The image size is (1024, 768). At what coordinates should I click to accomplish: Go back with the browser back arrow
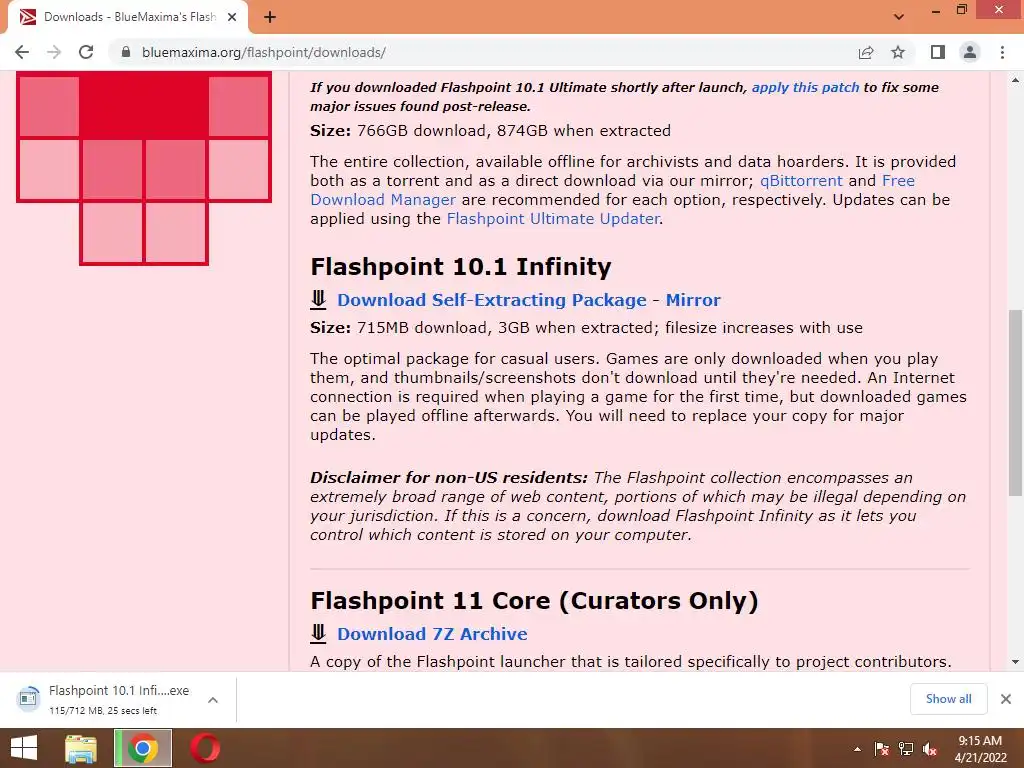click(22, 52)
